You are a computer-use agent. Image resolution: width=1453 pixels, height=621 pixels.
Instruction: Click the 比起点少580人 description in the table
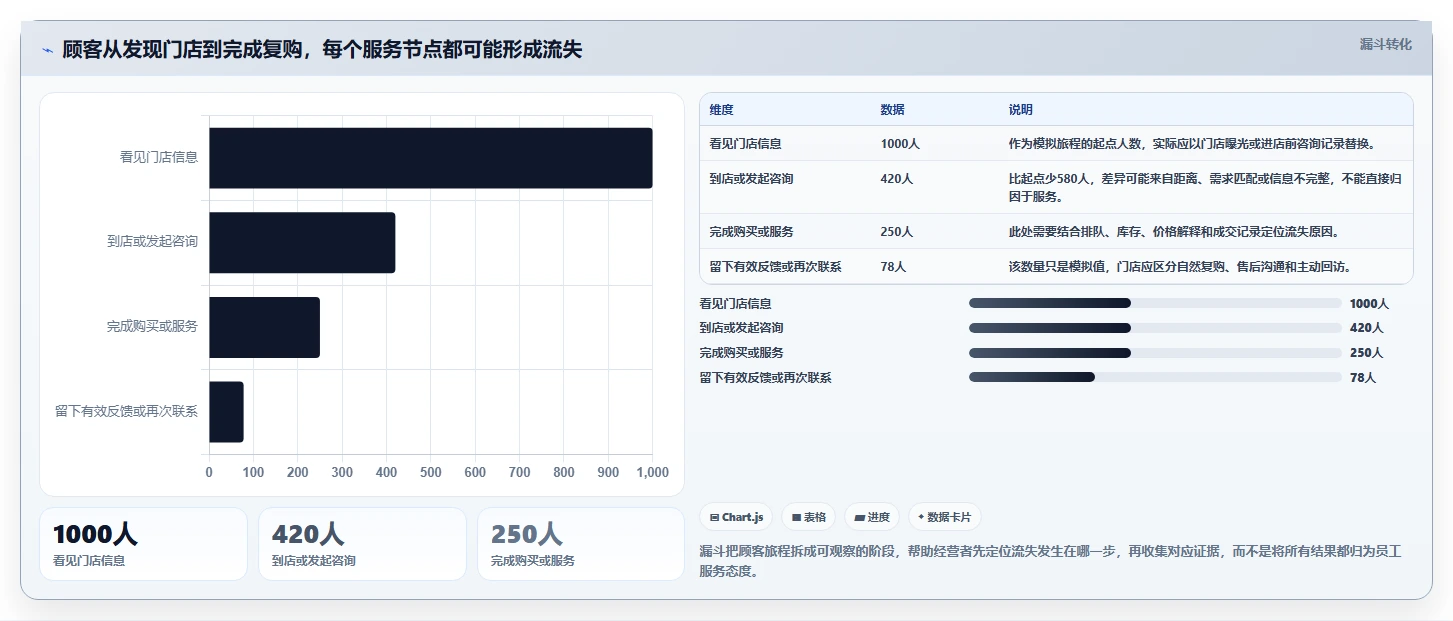[1205, 188]
